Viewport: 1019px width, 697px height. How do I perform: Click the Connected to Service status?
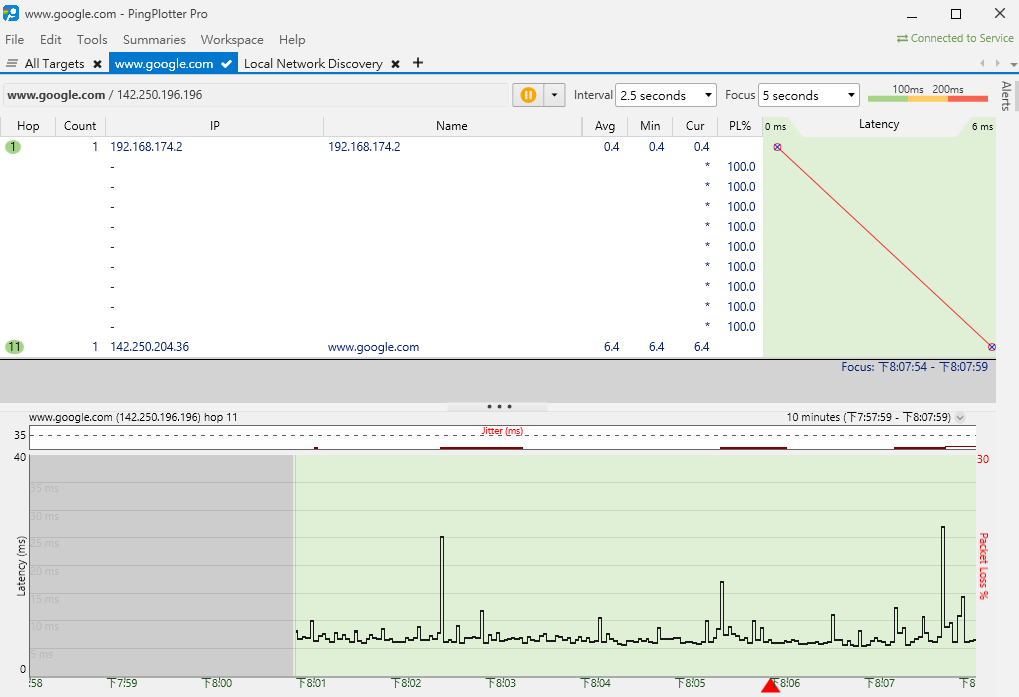(955, 38)
